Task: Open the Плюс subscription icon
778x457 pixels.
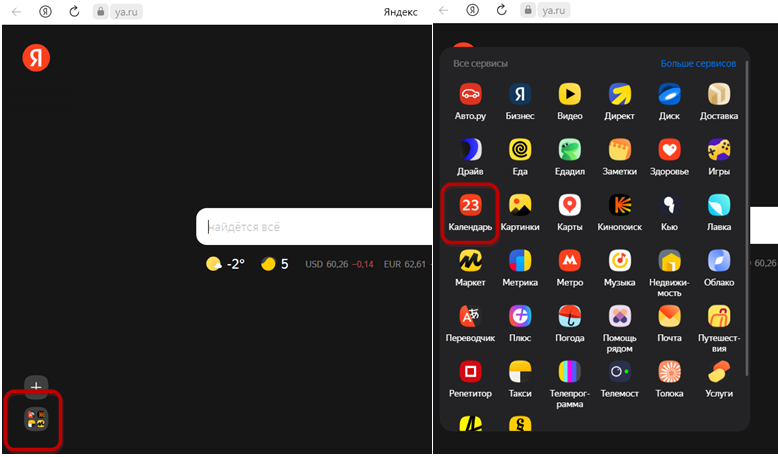Action: point(520,316)
